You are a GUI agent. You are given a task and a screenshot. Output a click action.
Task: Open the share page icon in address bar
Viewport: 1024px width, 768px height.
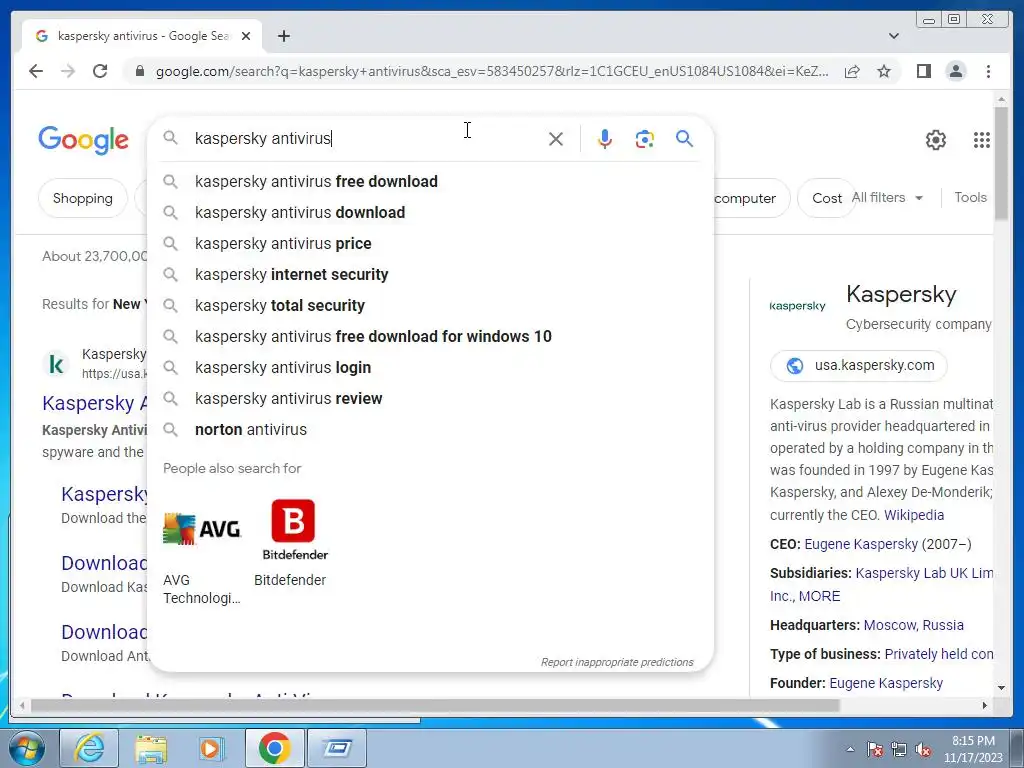click(852, 71)
